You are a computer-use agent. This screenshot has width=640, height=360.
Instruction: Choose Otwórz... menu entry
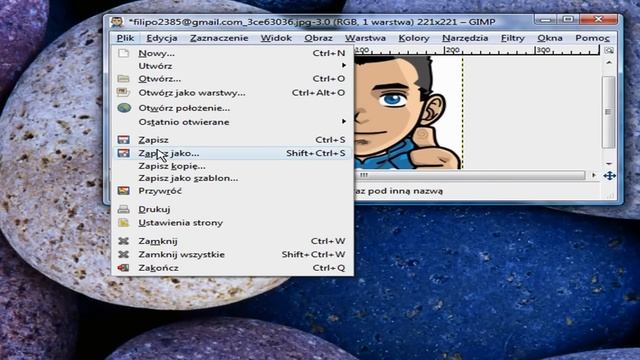(x=232, y=78)
